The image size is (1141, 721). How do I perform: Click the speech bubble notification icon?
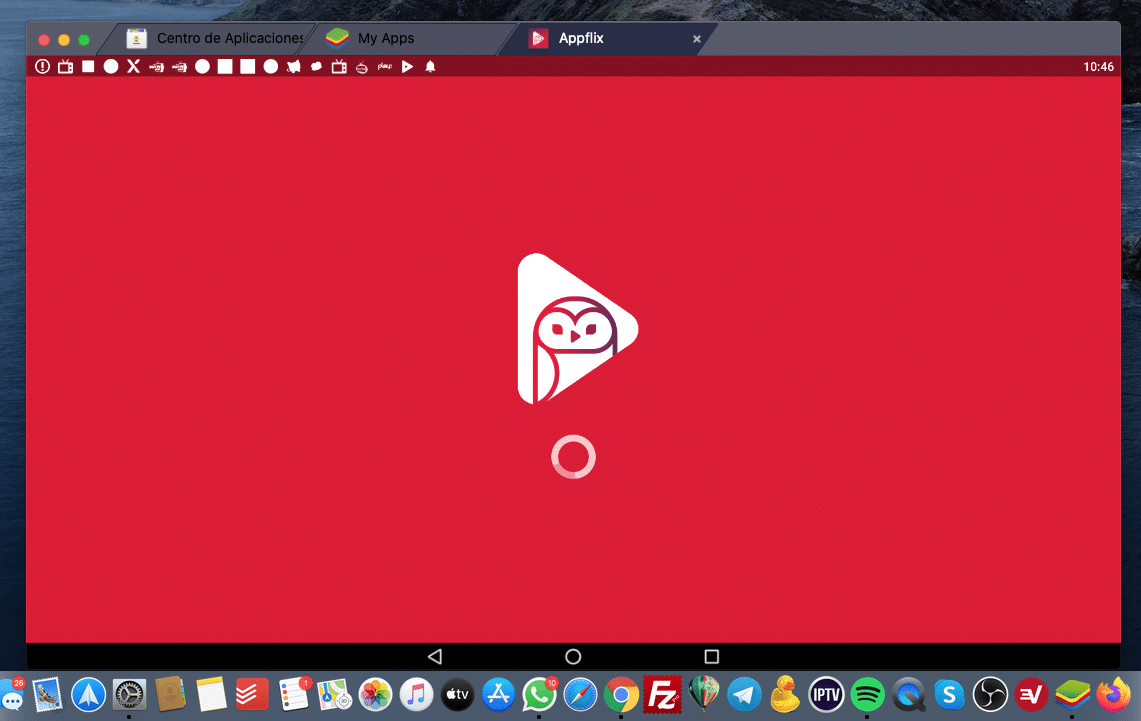316,66
